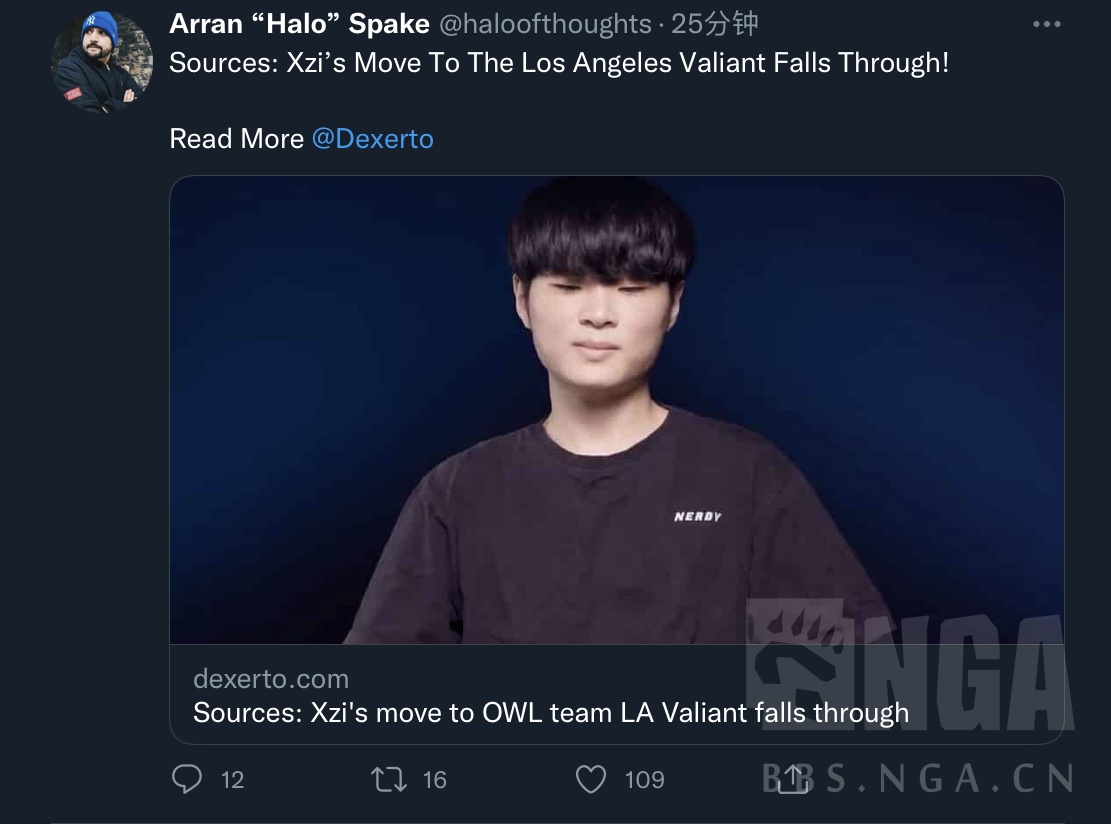
Task: Retweet using the retweet arrows icon
Action: click(389, 780)
